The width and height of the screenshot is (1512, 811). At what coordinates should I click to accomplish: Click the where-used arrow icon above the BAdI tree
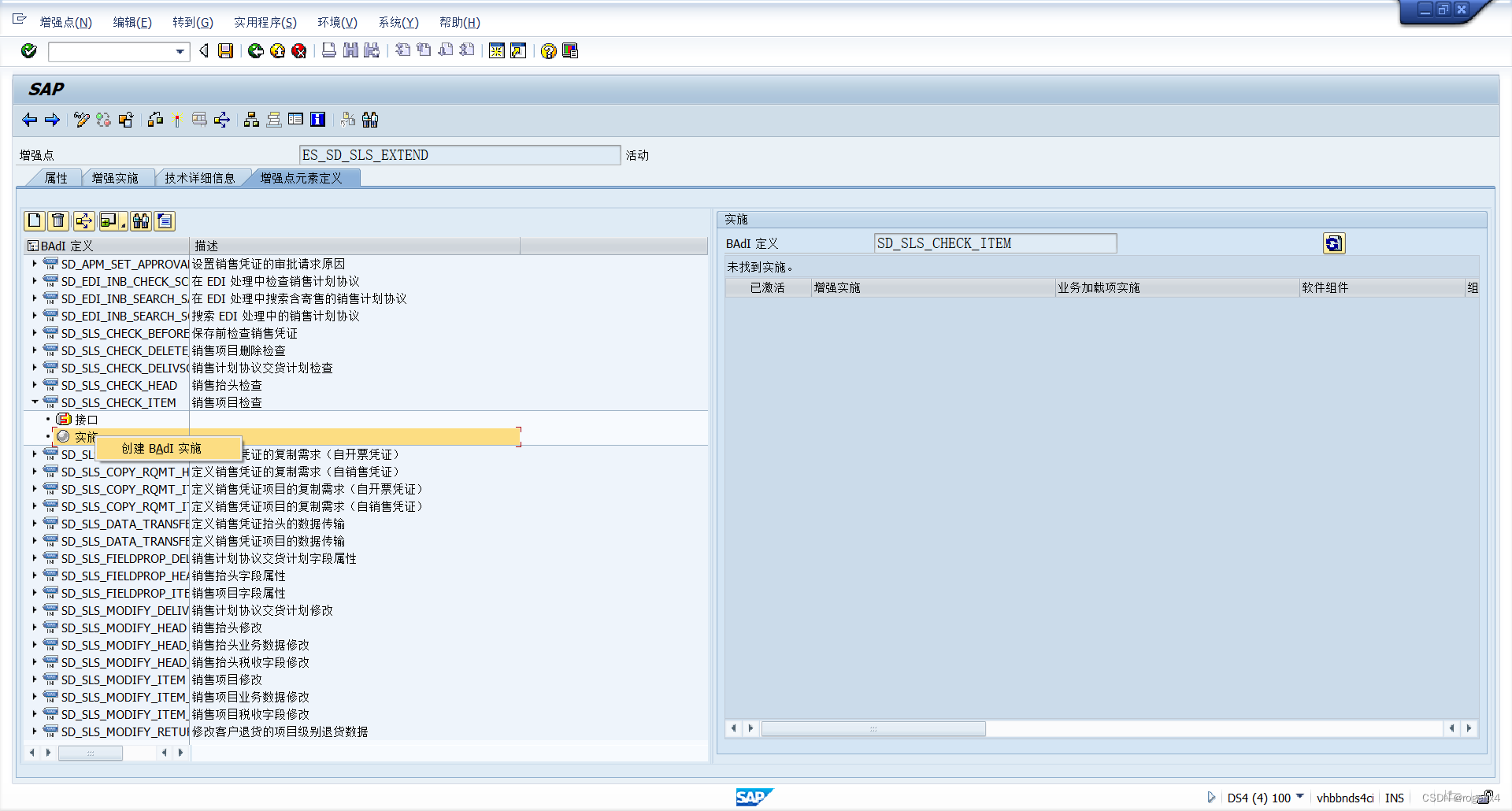tap(83, 221)
